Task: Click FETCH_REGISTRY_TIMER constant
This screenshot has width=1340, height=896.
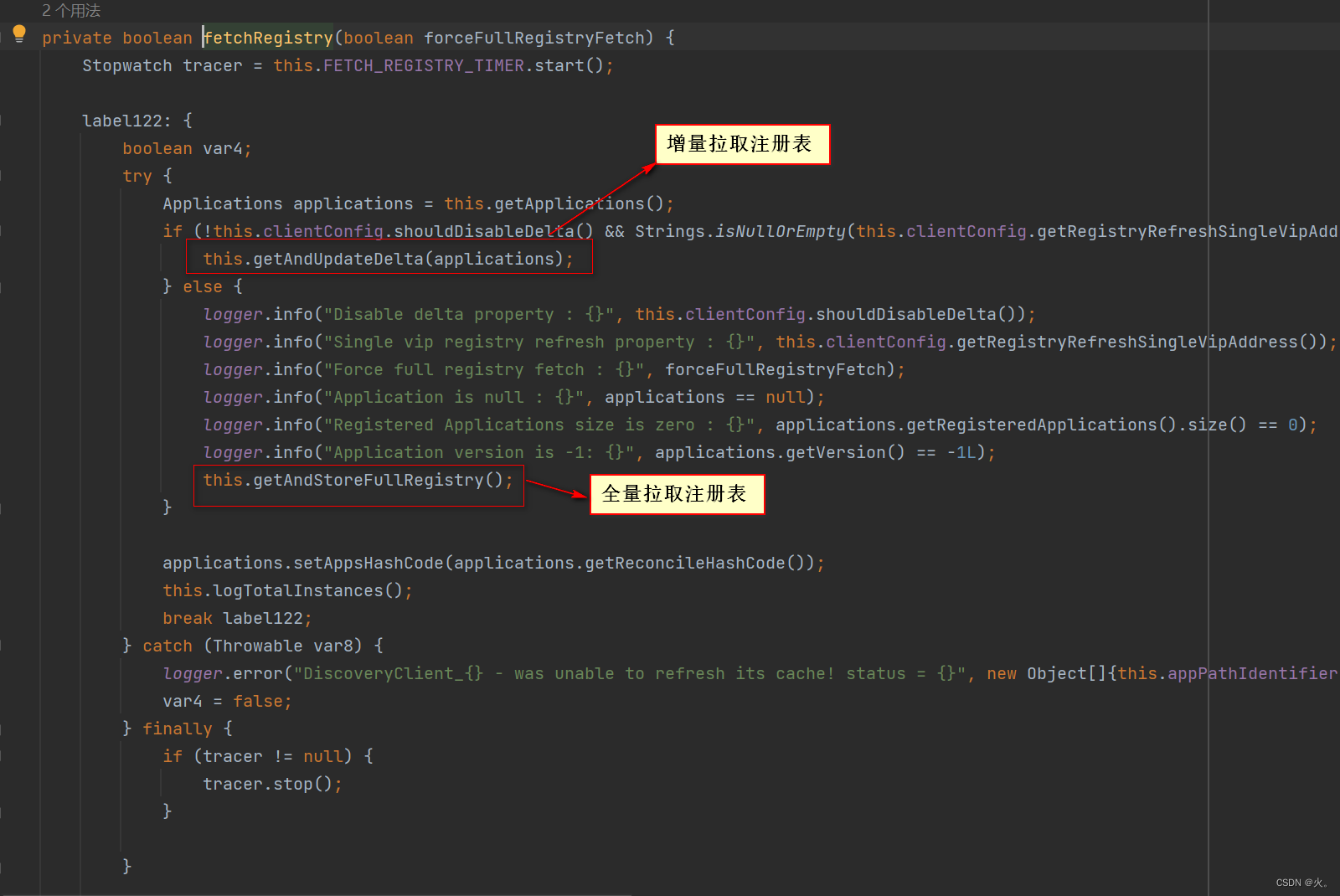Action: (x=424, y=65)
